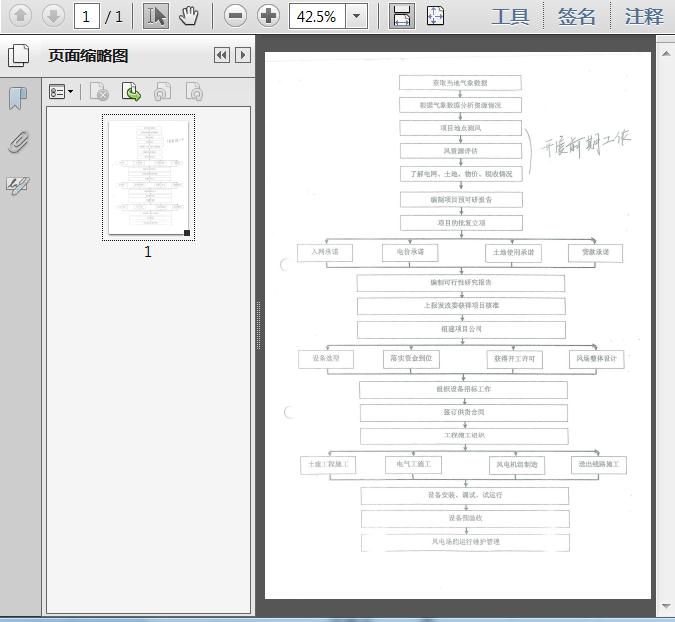
Task: Click the document scroll down arrow
Action: click(x=666, y=606)
